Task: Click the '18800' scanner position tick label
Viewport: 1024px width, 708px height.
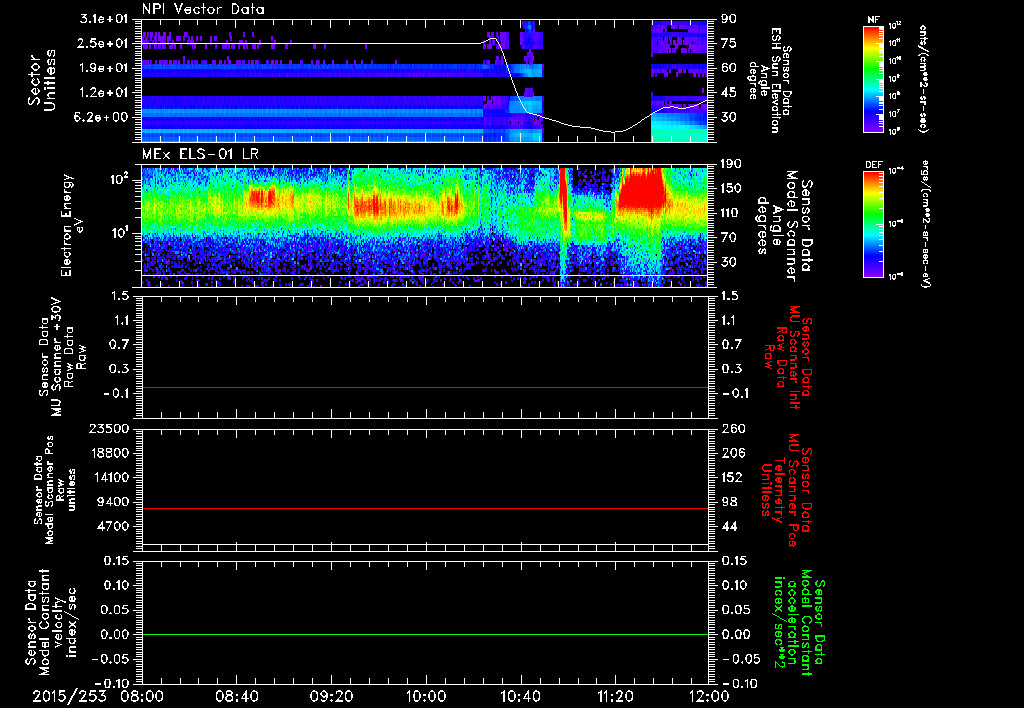Action: point(111,453)
